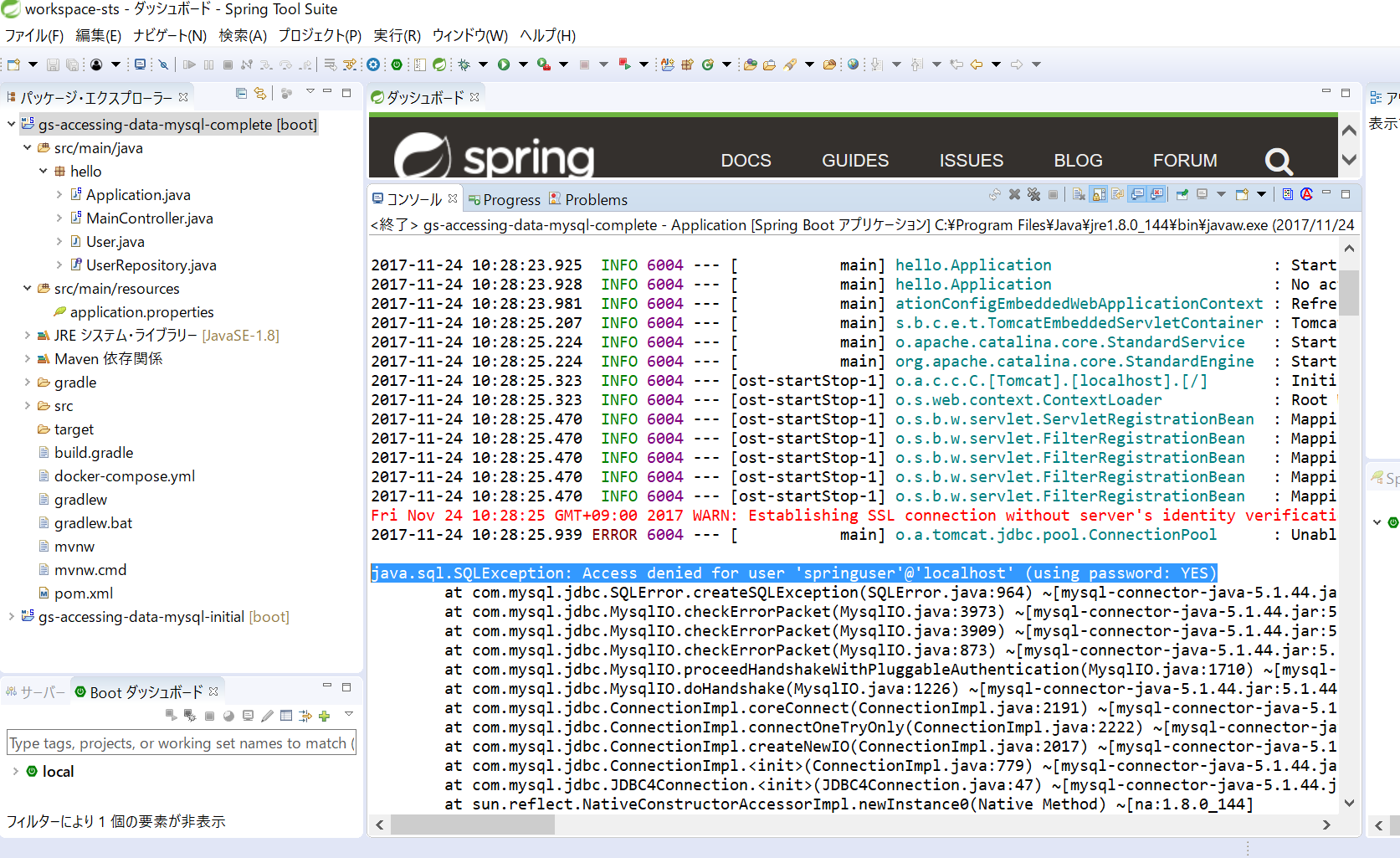Switch to the Problems tab
The image size is (1400, 858).
[x=595, y=200]
